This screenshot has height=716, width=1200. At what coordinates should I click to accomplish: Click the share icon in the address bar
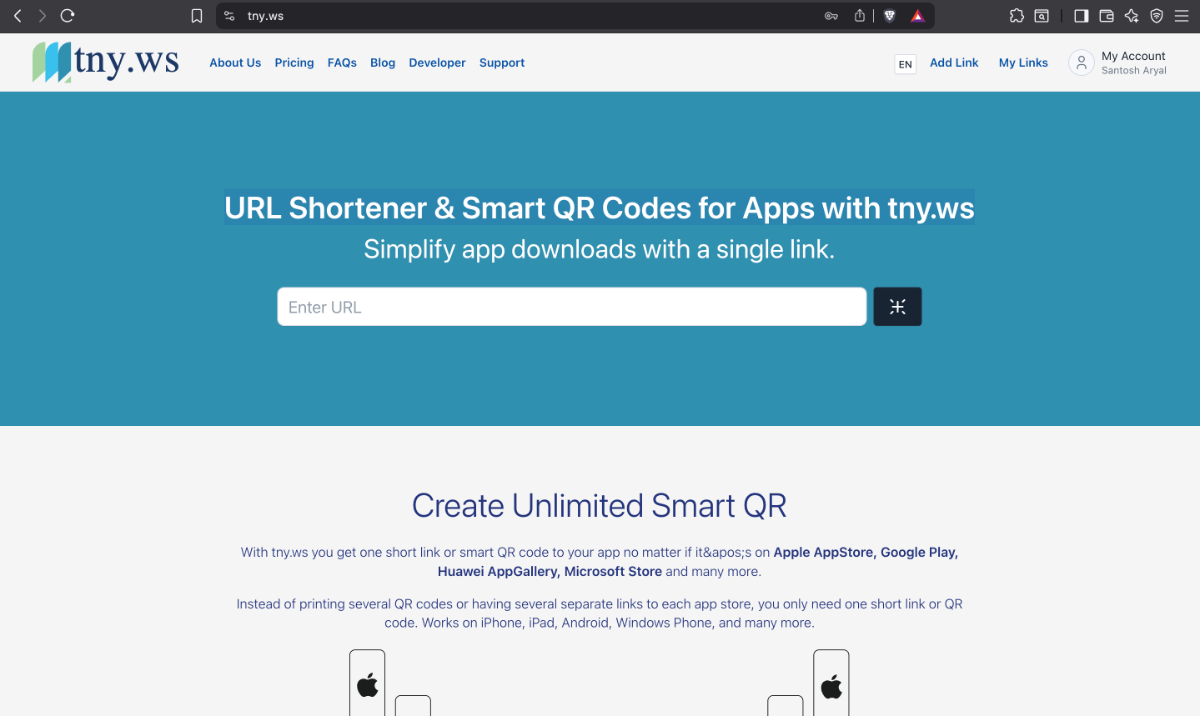[x=859, y=16]
